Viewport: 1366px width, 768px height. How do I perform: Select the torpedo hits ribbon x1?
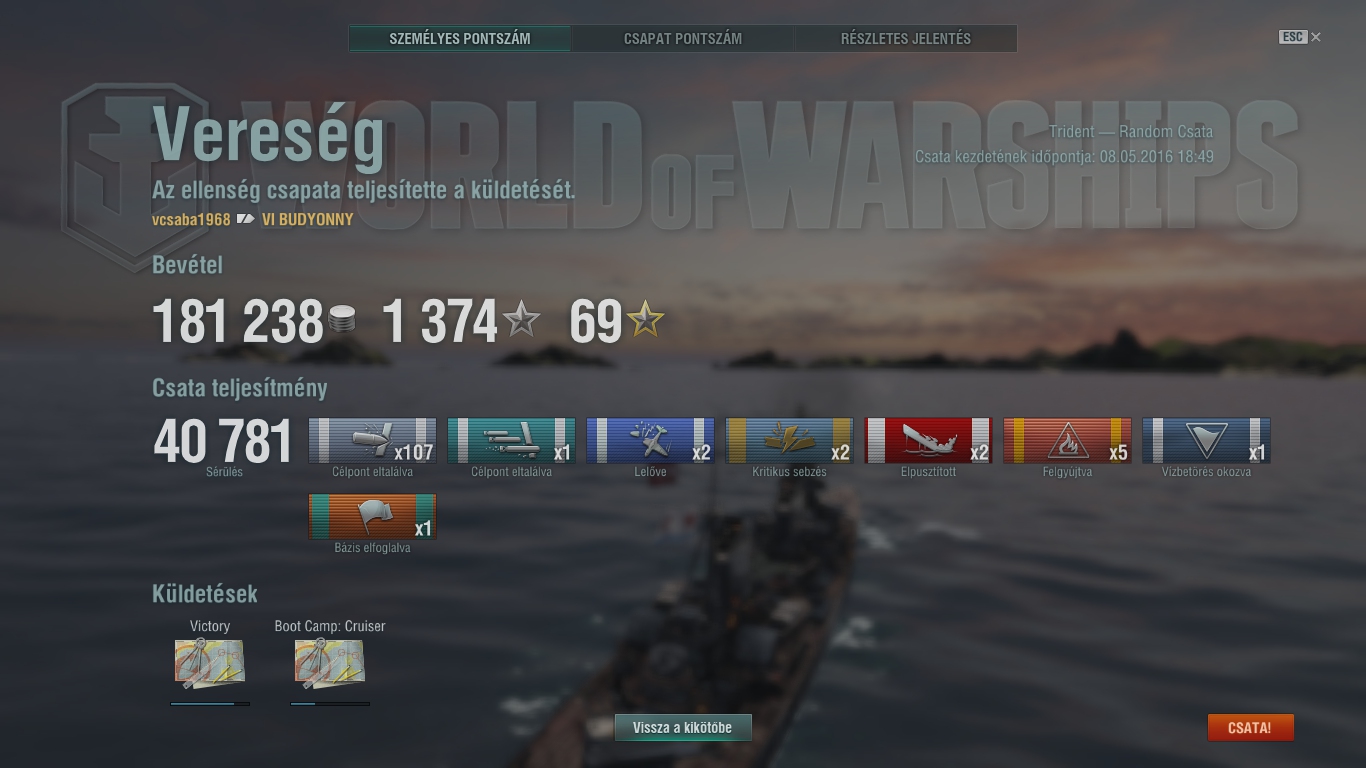(511, 441)
